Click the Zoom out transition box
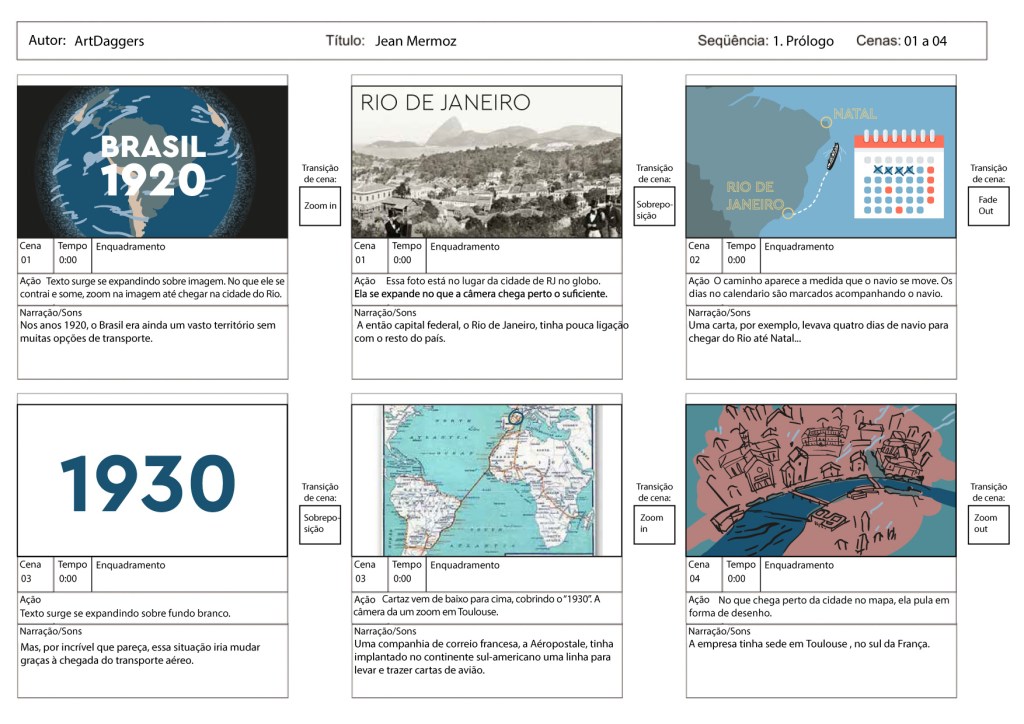Image resolution: width=1024 pixels, height=724 pixels. tap(988, 524)
